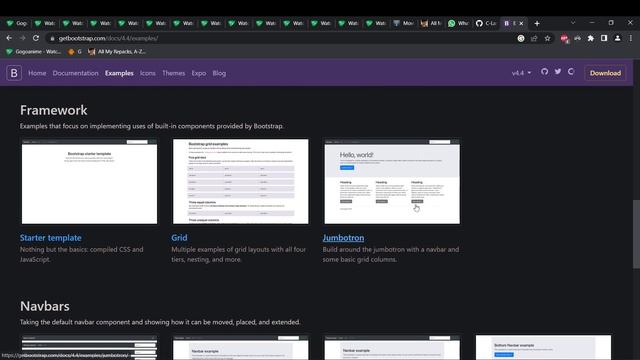Image resolution: width=640 pixels, height=360 pixels.
Task: Open Bootstrap's GitHub icon in navbar
Action: (544, 72)
